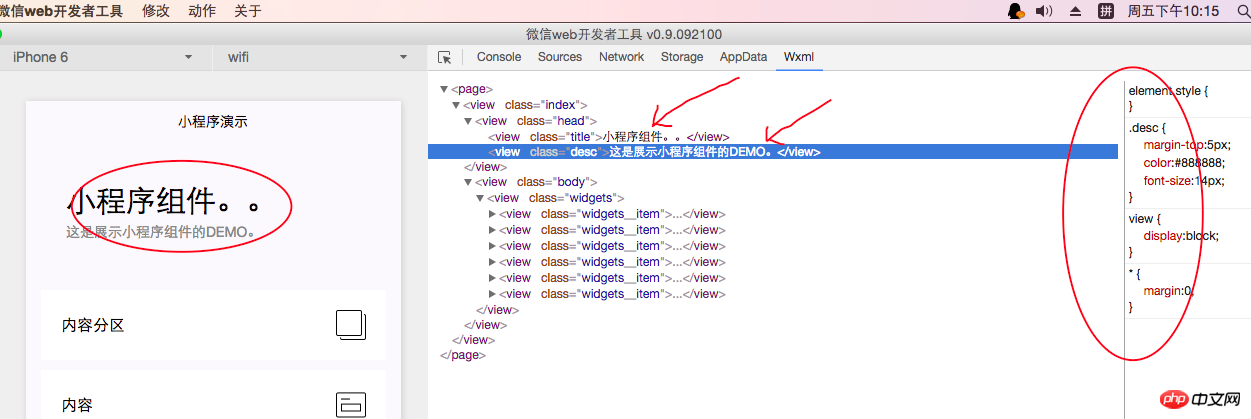The width and height of the screenshot is (1251, 419).
Task: Collapse the view class="head" node
Action: click(x=468, y=121)
